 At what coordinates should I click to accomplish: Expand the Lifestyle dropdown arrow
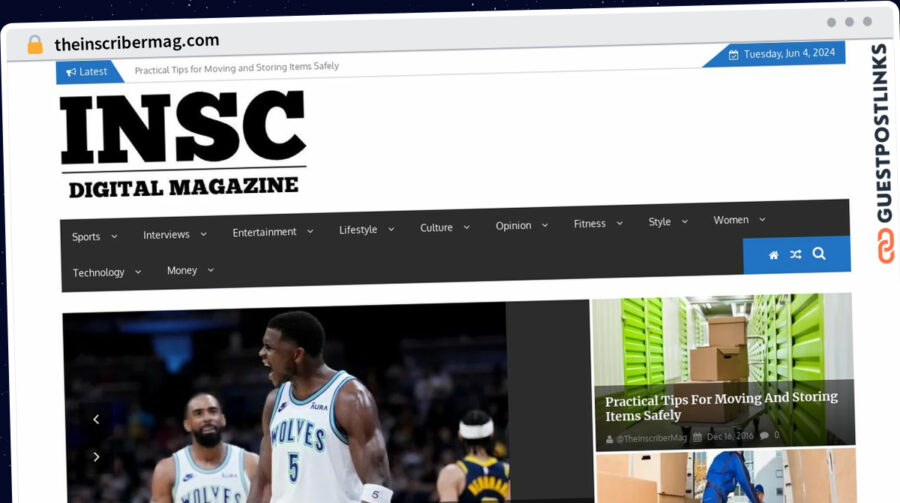click(391, 229)
